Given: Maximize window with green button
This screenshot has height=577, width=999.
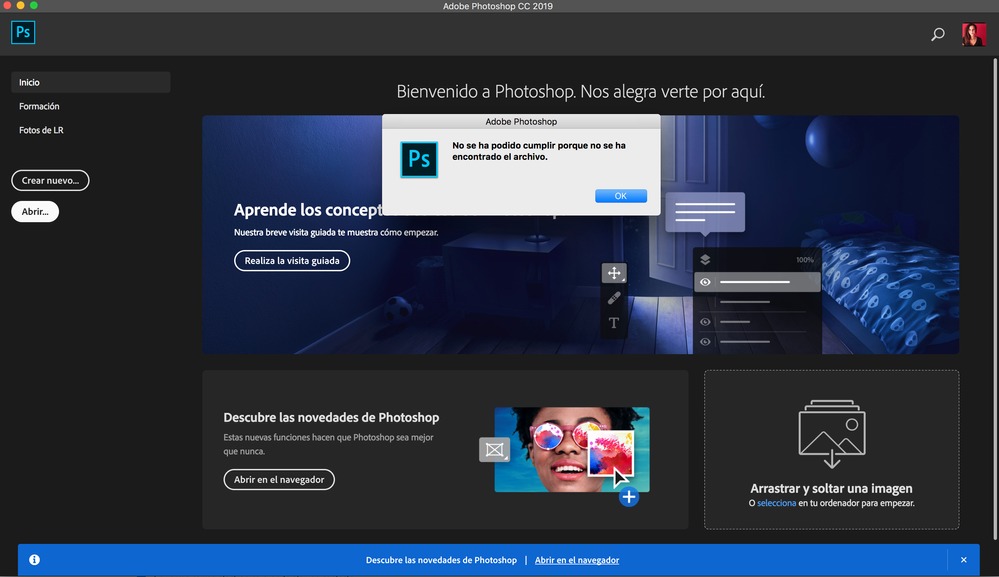Looking at the screenshot, I should 34,5.
